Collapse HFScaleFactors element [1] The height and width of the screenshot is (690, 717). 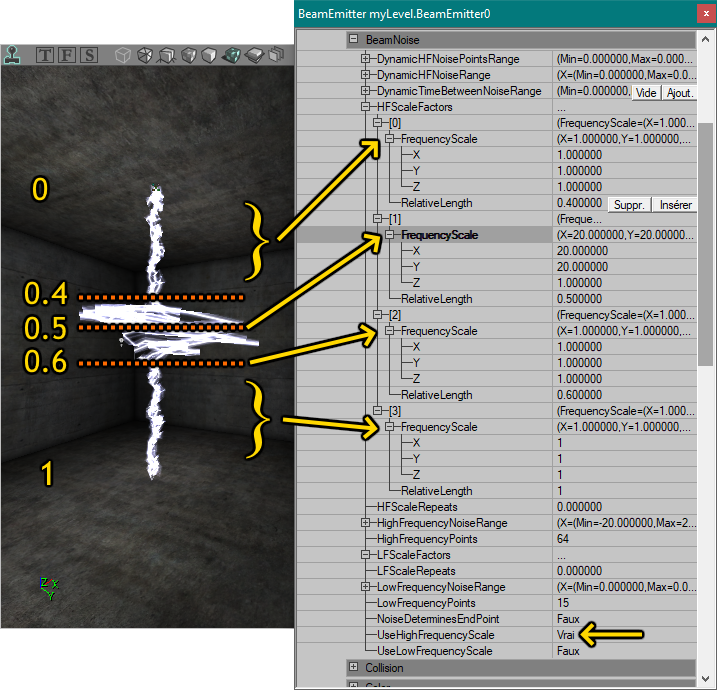tap(377, 219)
